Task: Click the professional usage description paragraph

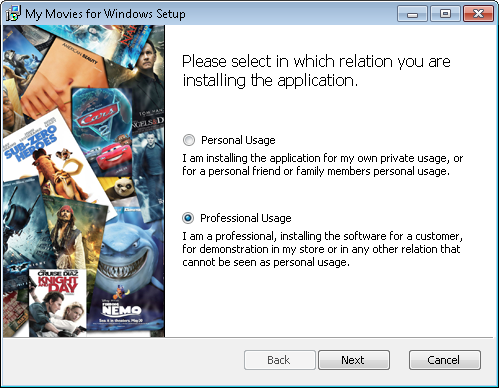Action: pyautogui.click(x=322, y=249)
